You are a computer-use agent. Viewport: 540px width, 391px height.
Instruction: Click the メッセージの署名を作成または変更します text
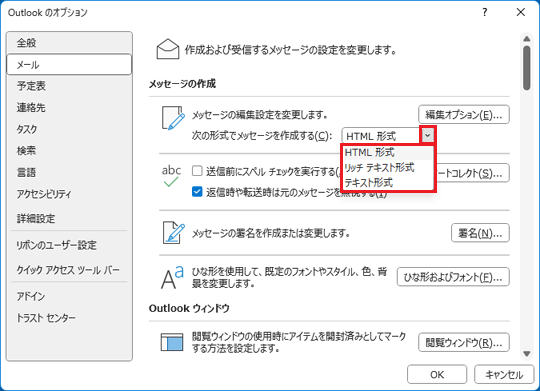pos(271,233)
